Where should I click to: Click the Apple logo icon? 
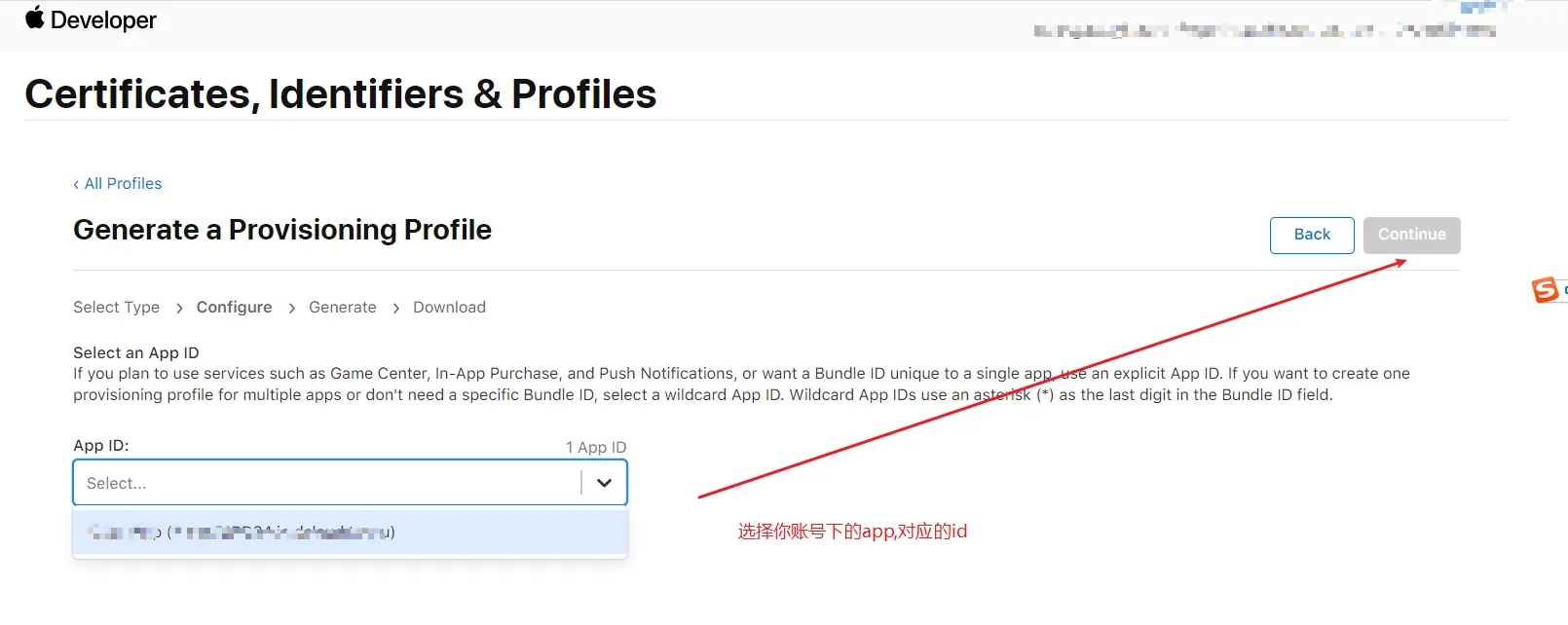point(35,18)
